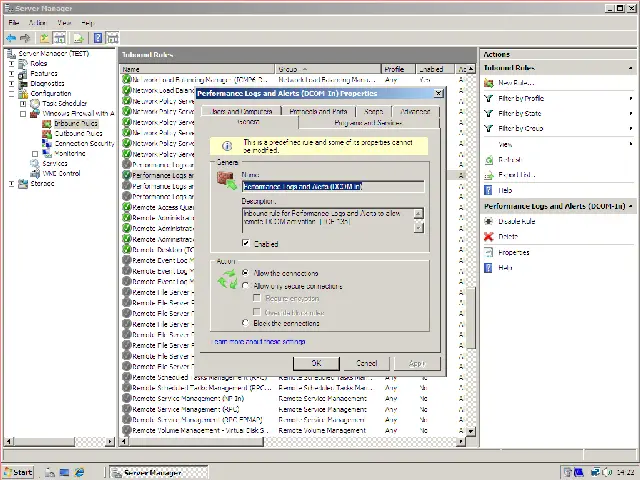640x480 pixels.
Task: Click the Forward arrow toolbar icon
Action: pos(25,38)
